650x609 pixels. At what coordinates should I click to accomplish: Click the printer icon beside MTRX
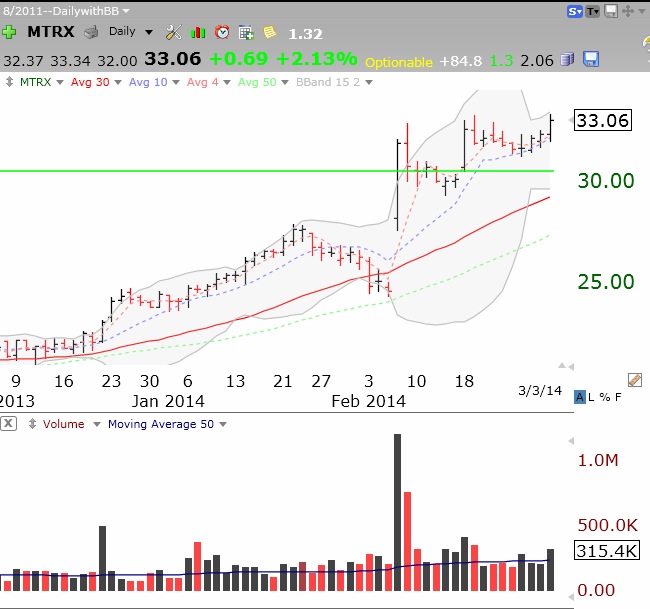point(91,32)
